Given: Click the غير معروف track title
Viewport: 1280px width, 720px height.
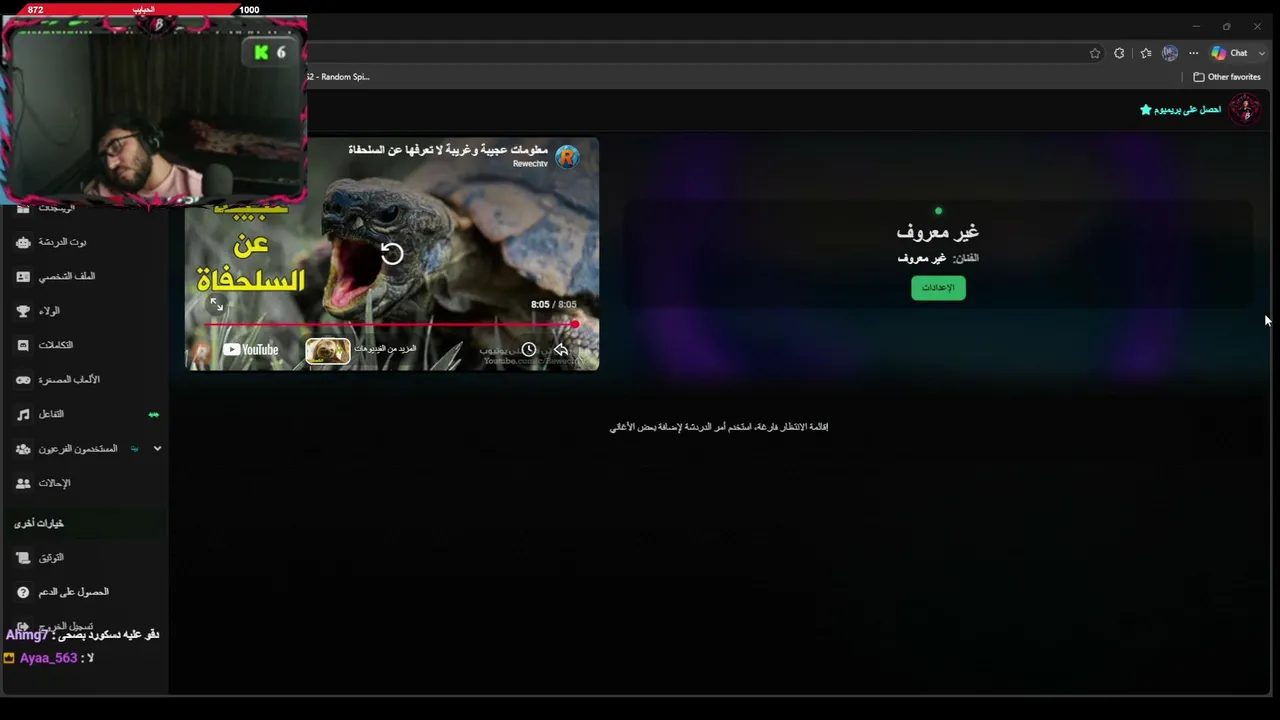Looking at the screenshot, I should pos(938,232).
